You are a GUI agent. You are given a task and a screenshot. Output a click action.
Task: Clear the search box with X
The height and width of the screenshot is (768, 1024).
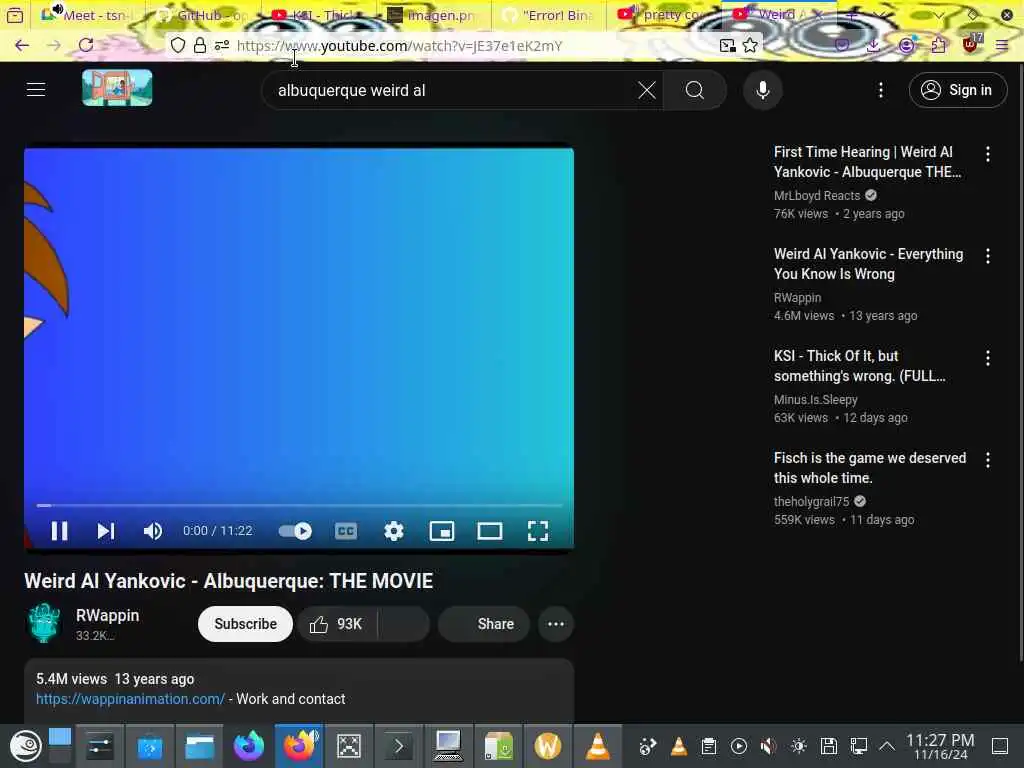click(647, 90)
